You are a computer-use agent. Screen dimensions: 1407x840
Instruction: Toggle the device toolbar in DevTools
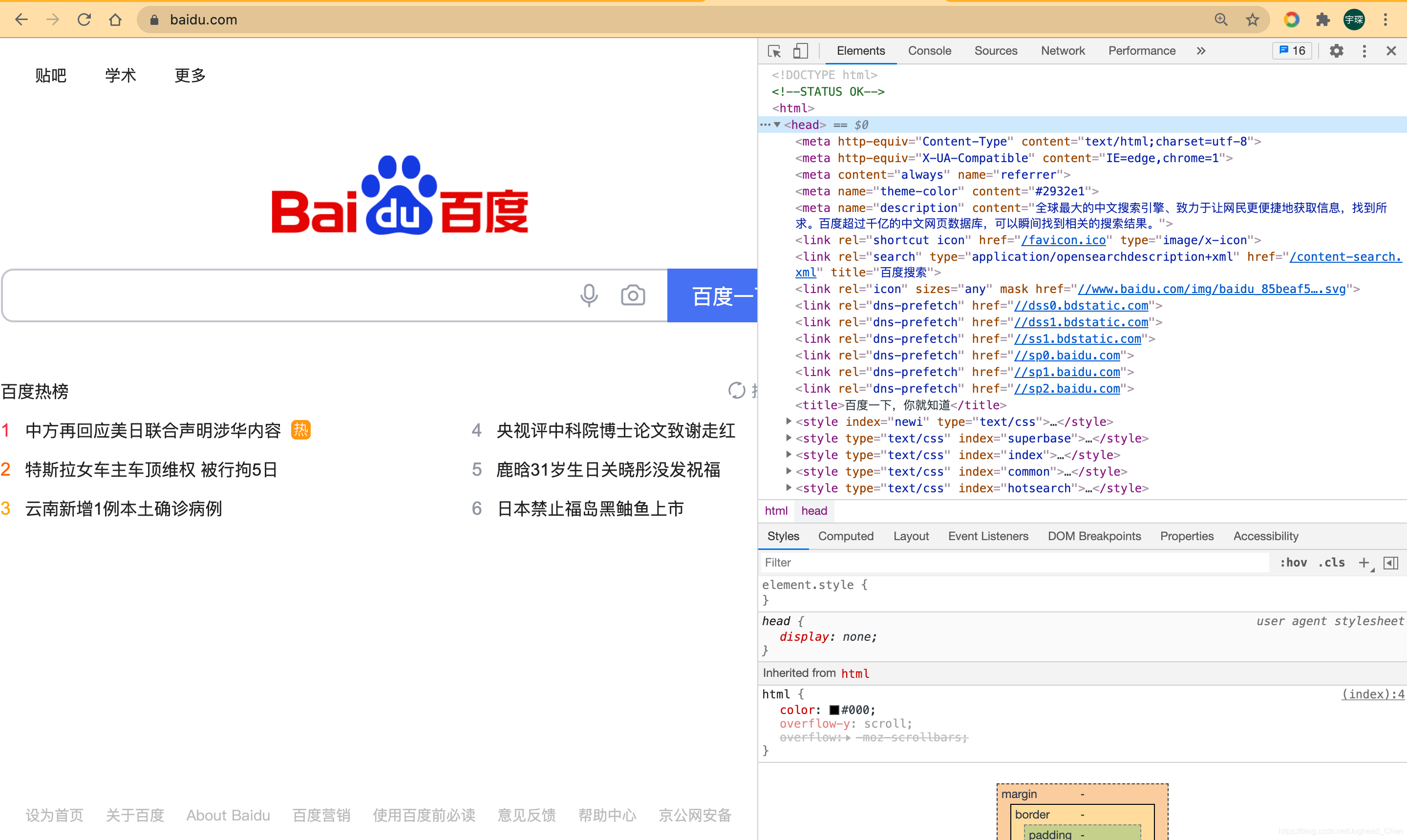click(800, 51)
